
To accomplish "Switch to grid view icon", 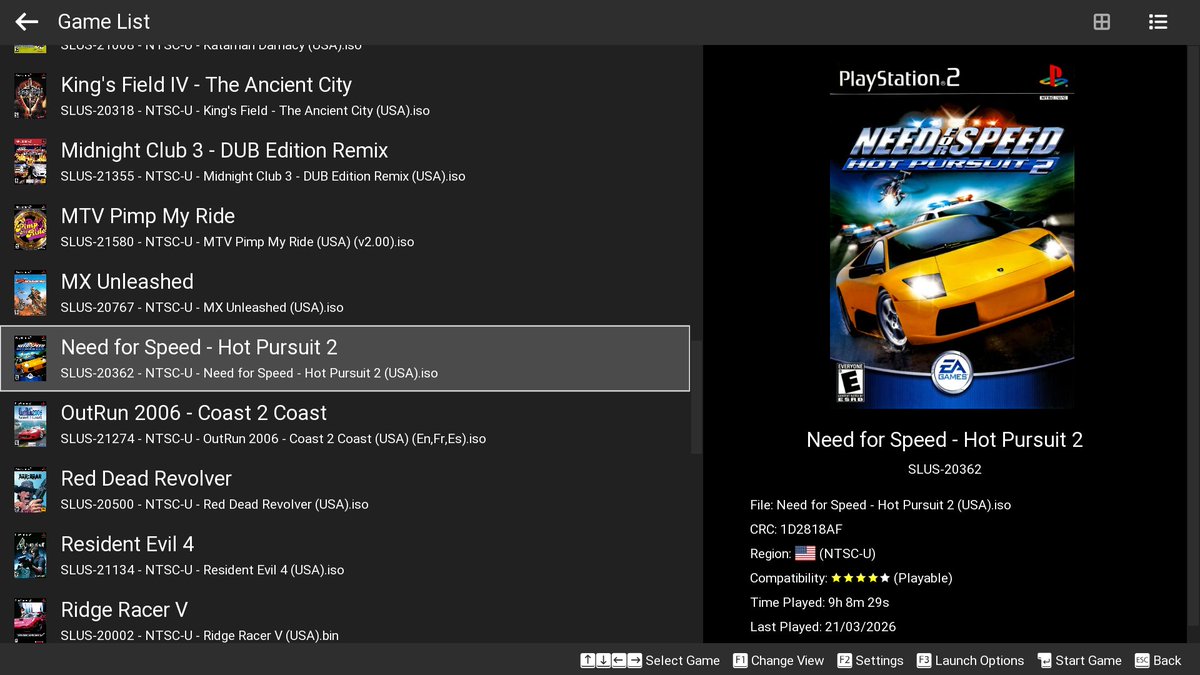I will [x=1101, y=21].
